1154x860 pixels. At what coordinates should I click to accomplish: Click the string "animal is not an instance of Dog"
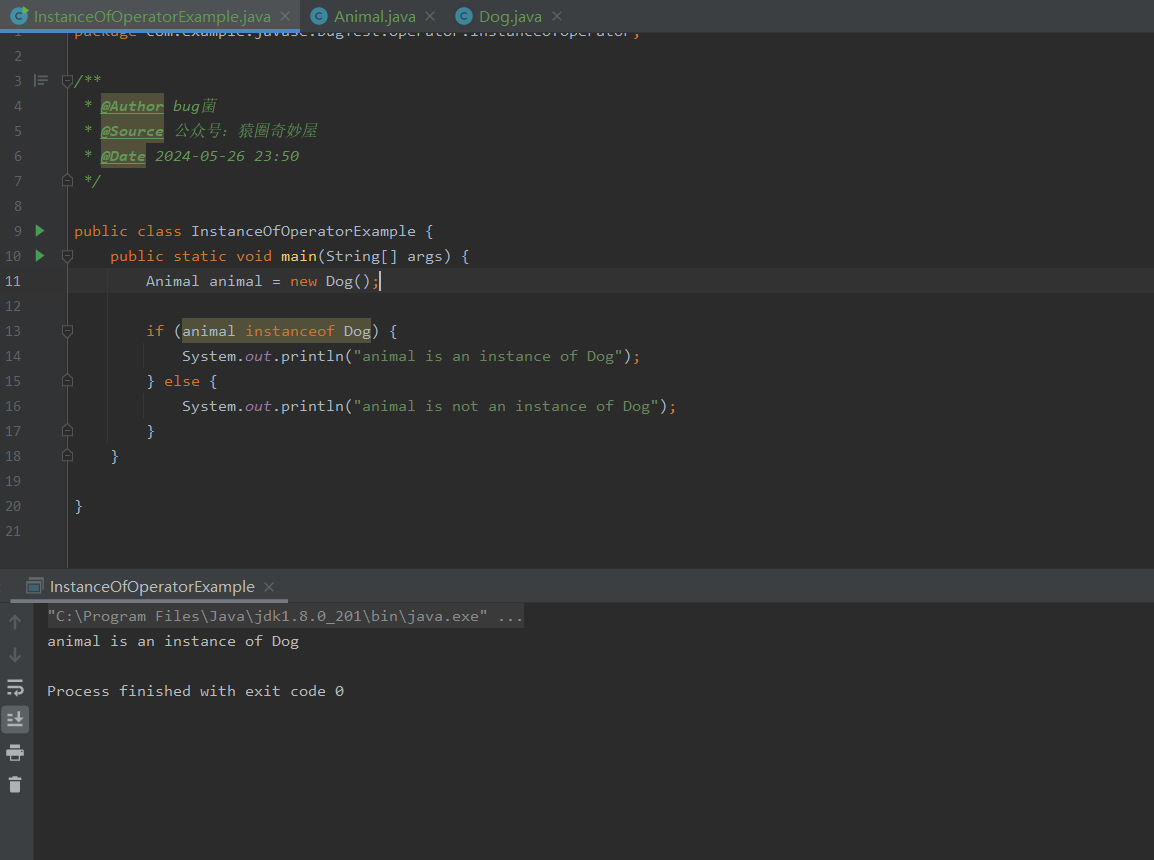(x=506, y=406)
